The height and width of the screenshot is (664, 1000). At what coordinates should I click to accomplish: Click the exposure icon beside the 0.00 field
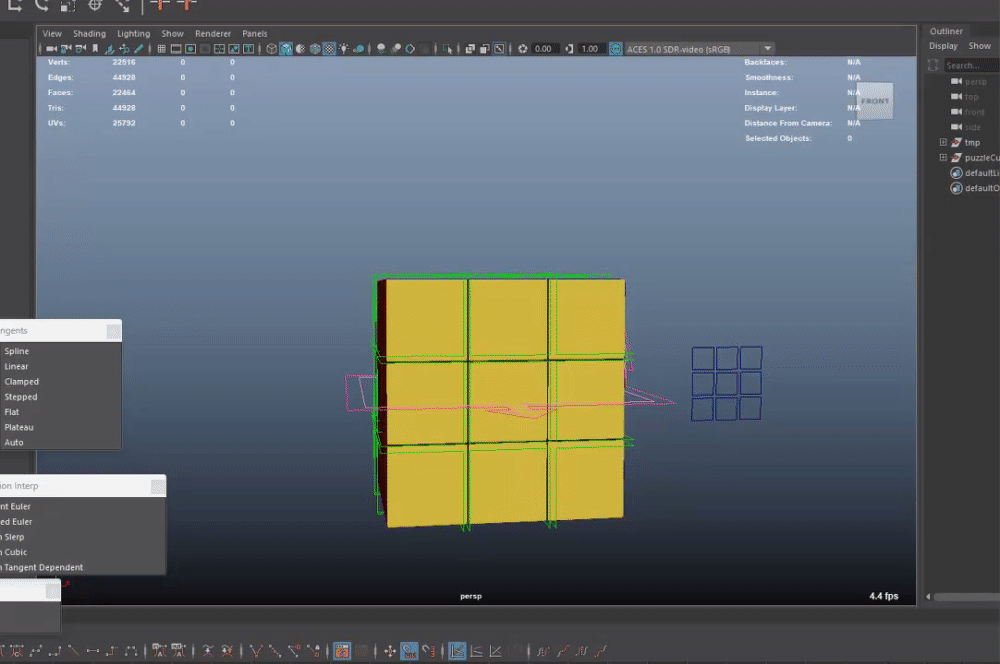click(x=522, y=48)
